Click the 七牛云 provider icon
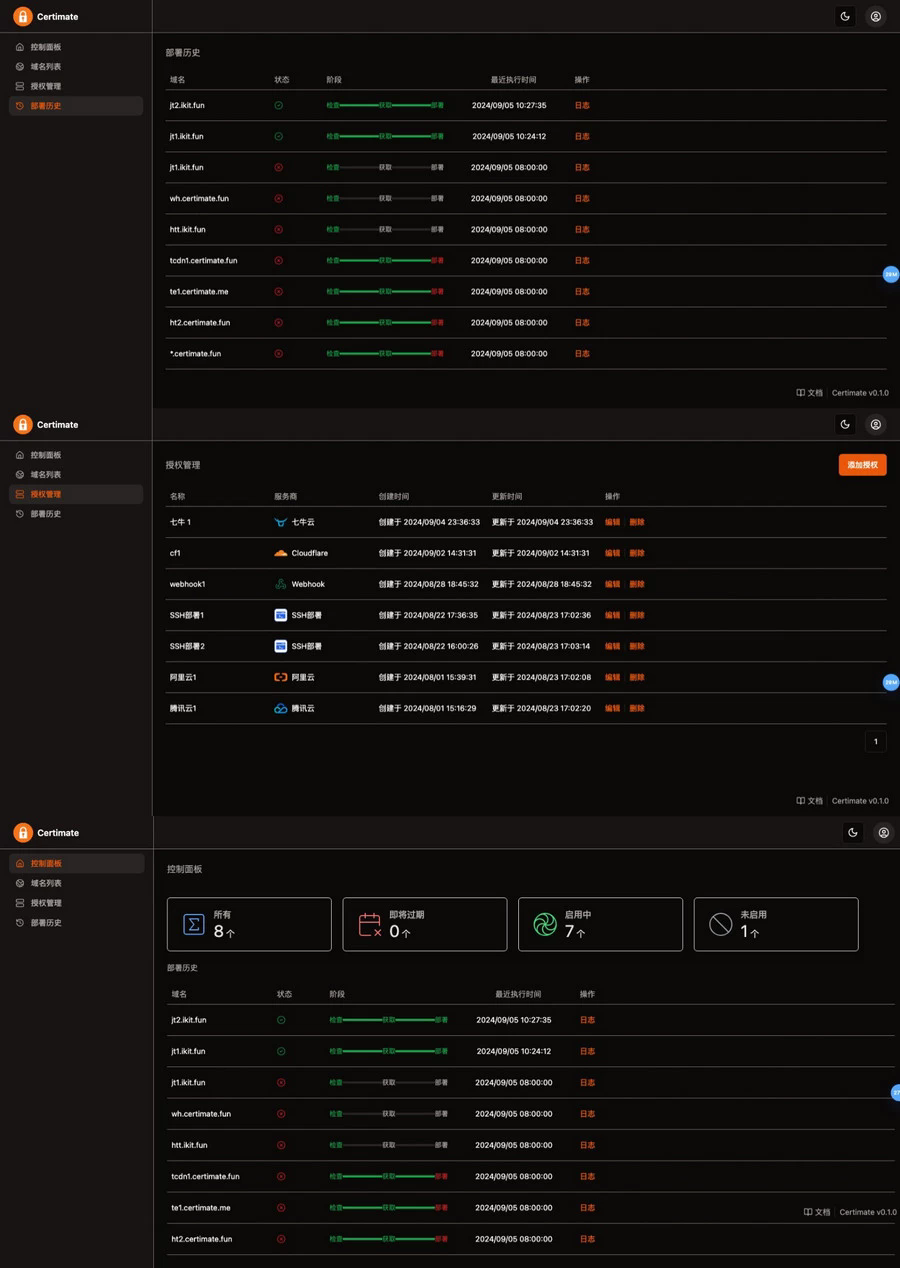The height and width of the screenshot is (1268, 900). click(x=281, y=522)
